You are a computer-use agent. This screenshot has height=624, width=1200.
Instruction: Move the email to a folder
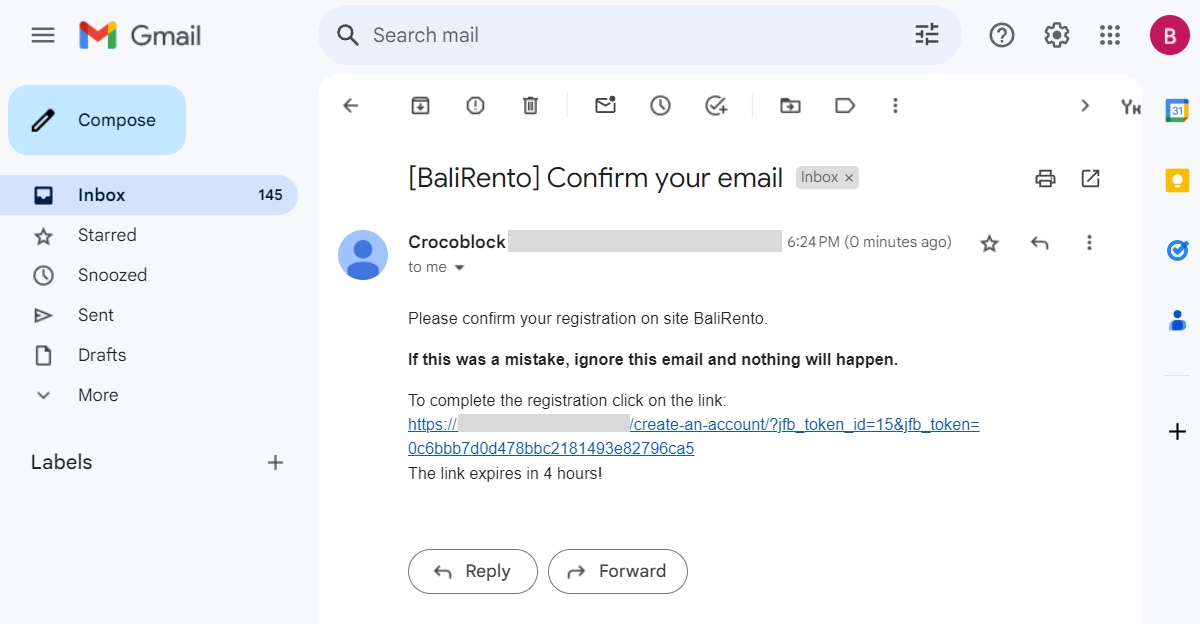(x=790, y=105)
